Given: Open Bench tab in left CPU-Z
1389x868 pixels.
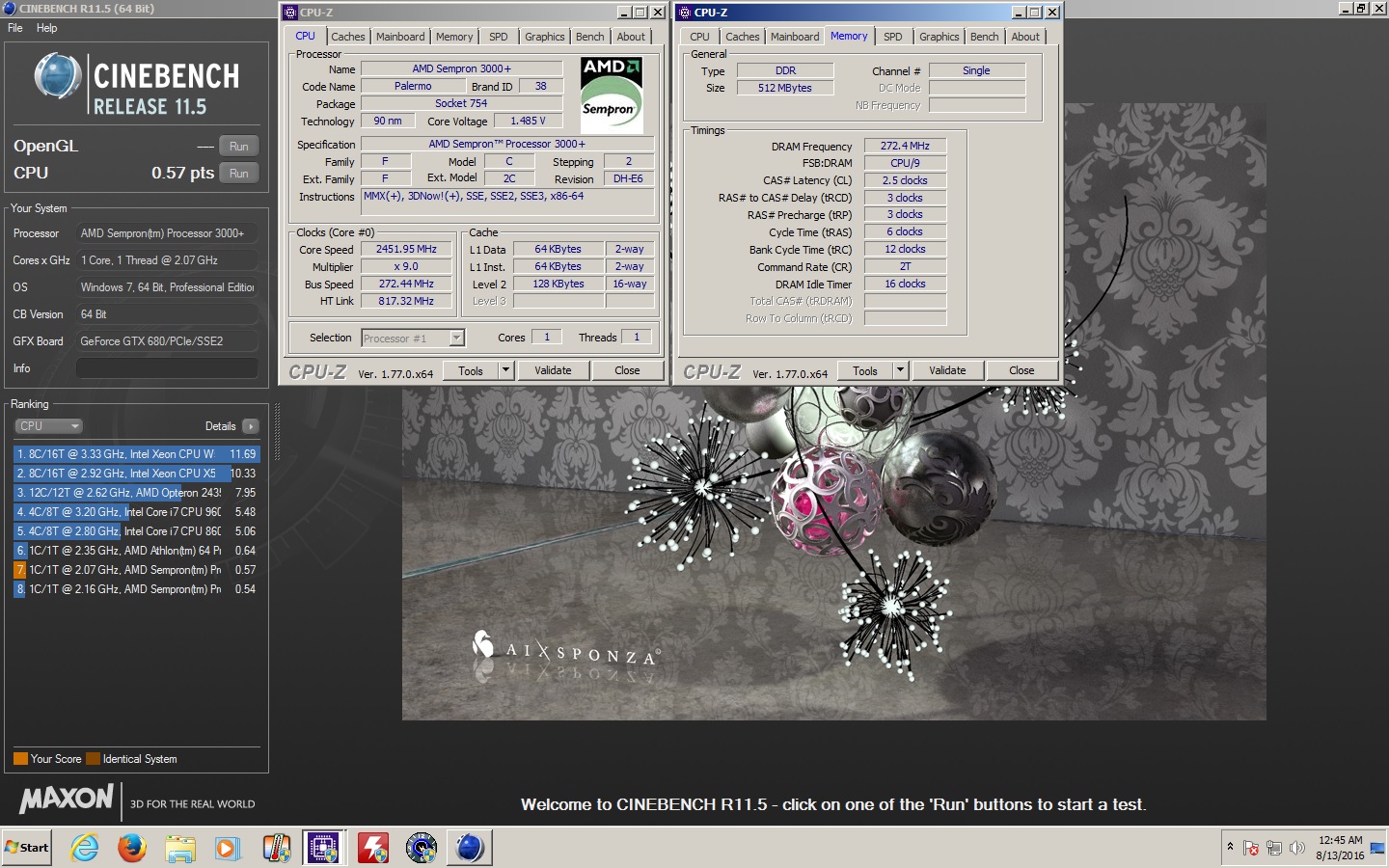Looking at the screenshot, I should 590,37.
